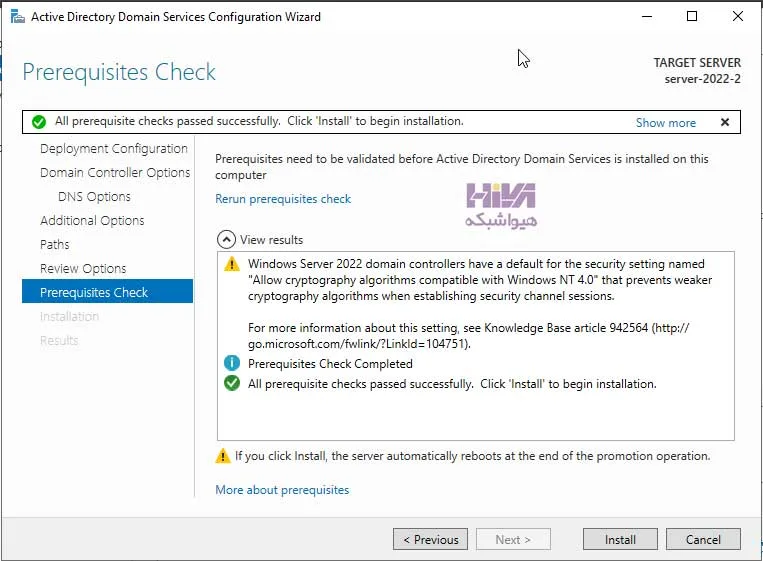Click the reboot notice about promotion operation
763x561 pixels.
coord(472,456)
